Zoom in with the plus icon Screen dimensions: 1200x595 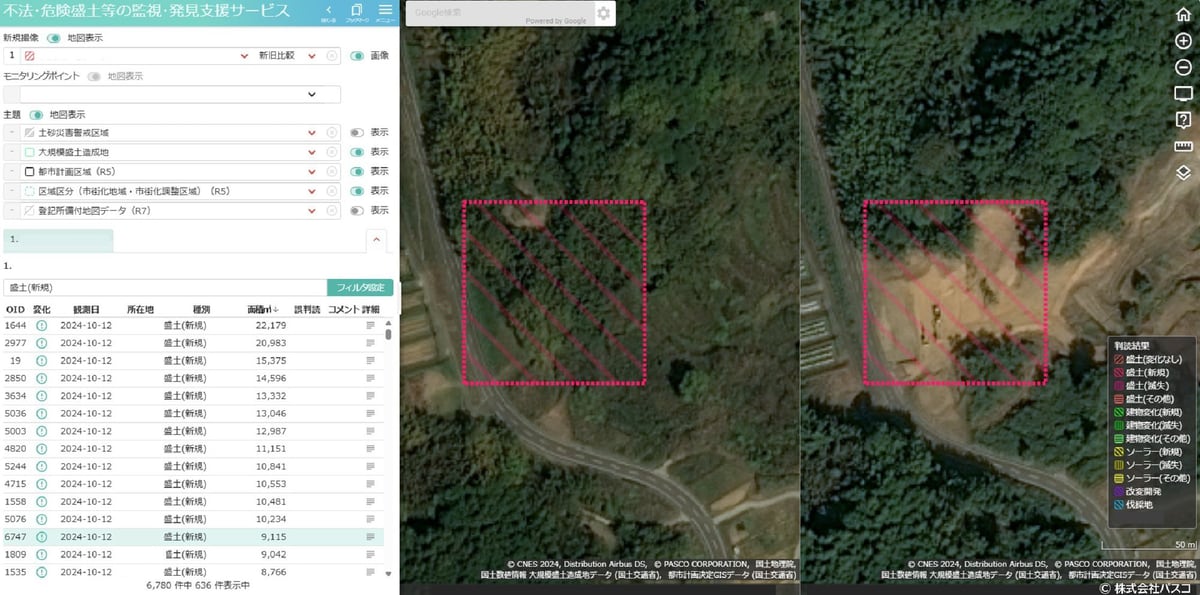1183,41
